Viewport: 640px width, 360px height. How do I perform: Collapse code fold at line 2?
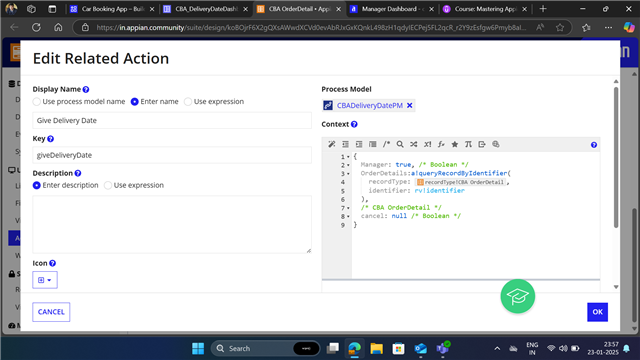pyautogui.click(x=348, y=165)
